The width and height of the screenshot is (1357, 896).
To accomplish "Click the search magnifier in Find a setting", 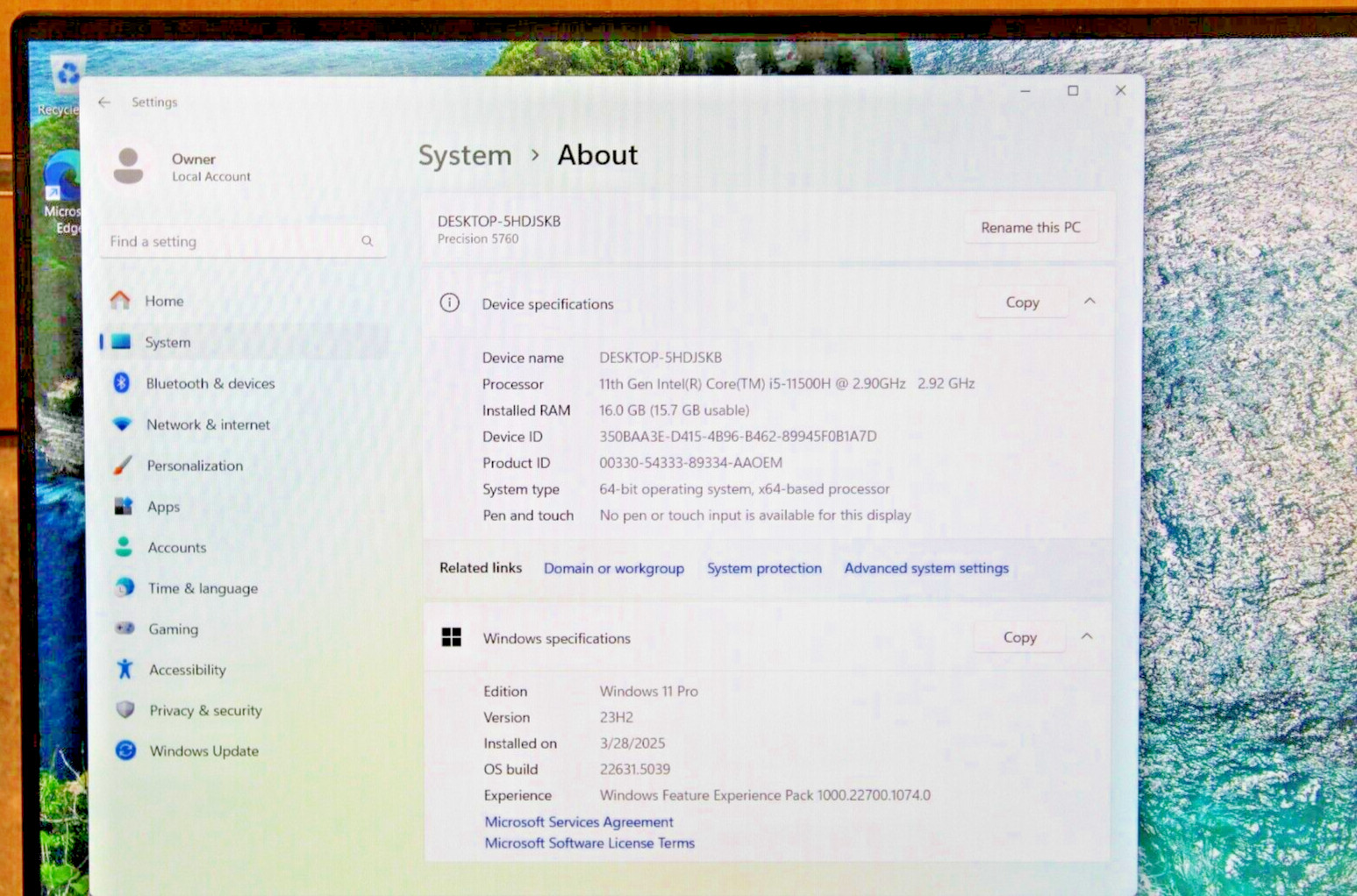I will 368,241.
